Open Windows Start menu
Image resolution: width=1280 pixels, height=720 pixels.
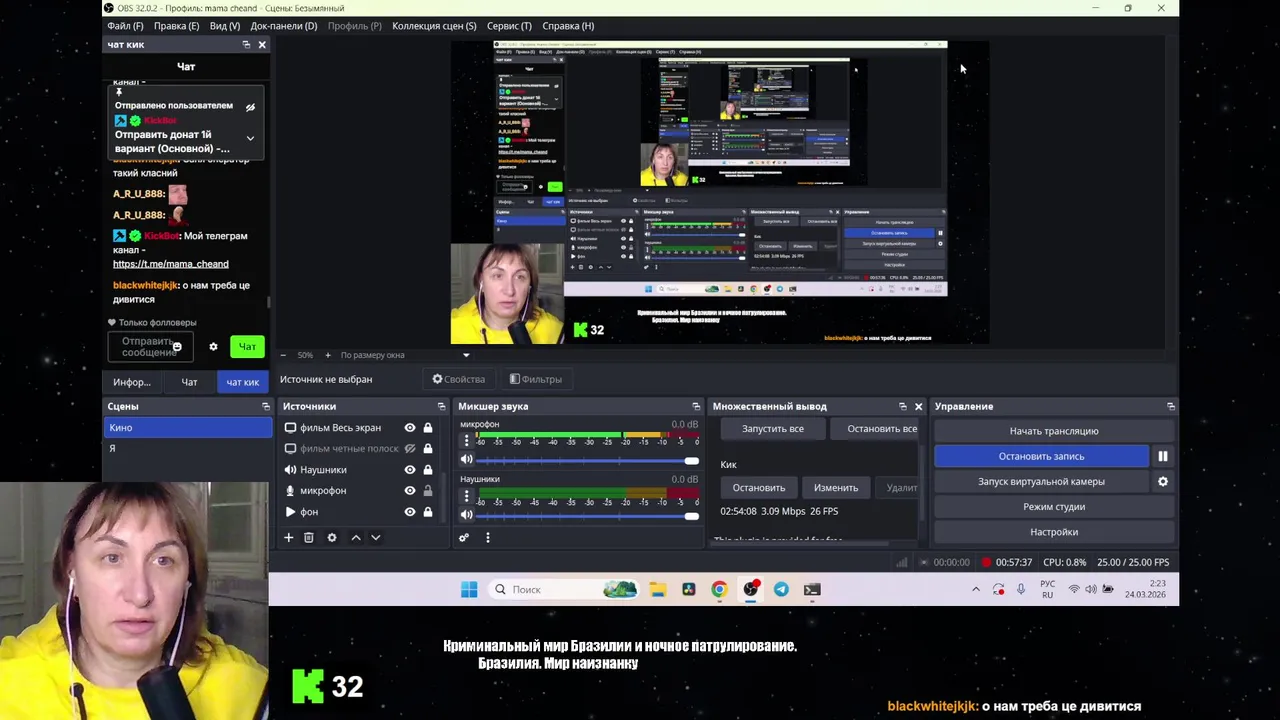(x=469, y=590)
